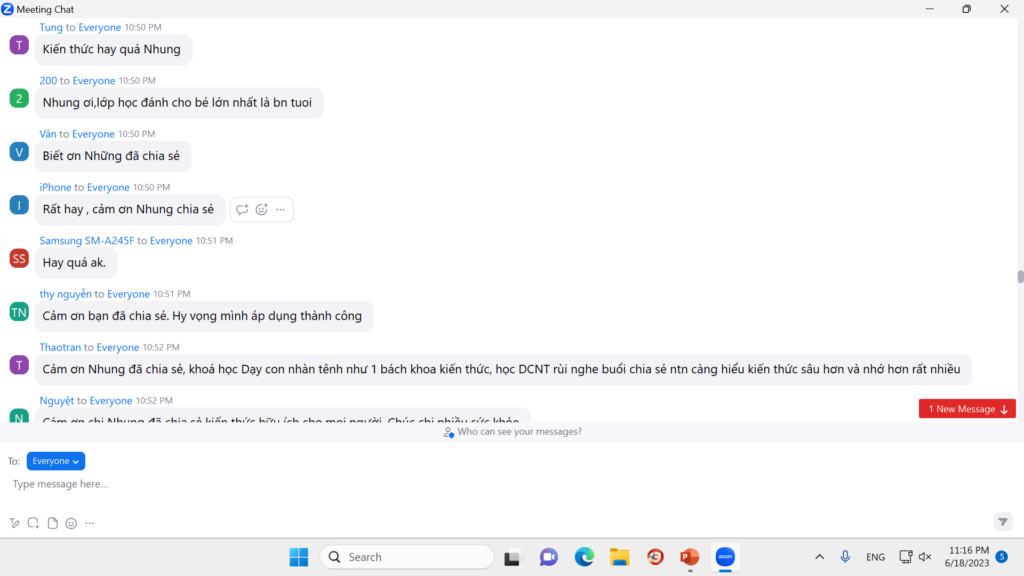Toggle microphone icon in system tray
Viewport: 1024px width, 576px height.
[x=845, y=557]
